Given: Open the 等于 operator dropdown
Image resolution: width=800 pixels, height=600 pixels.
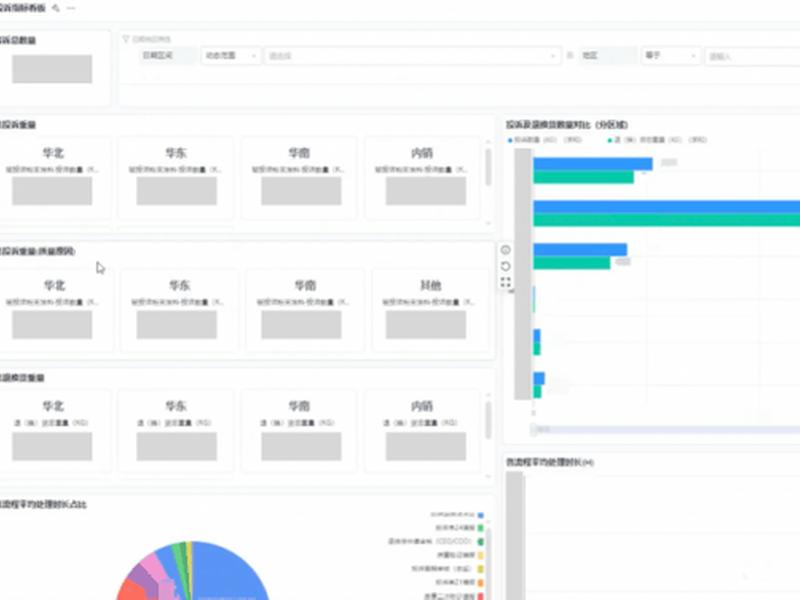Looking at the screenshot, I should pos(670,56).
